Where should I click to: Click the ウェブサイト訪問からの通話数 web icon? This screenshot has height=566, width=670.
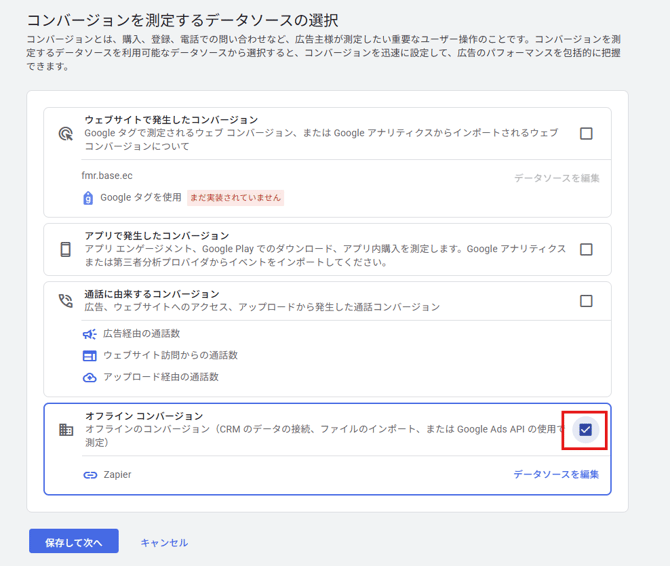pos(90,356)
